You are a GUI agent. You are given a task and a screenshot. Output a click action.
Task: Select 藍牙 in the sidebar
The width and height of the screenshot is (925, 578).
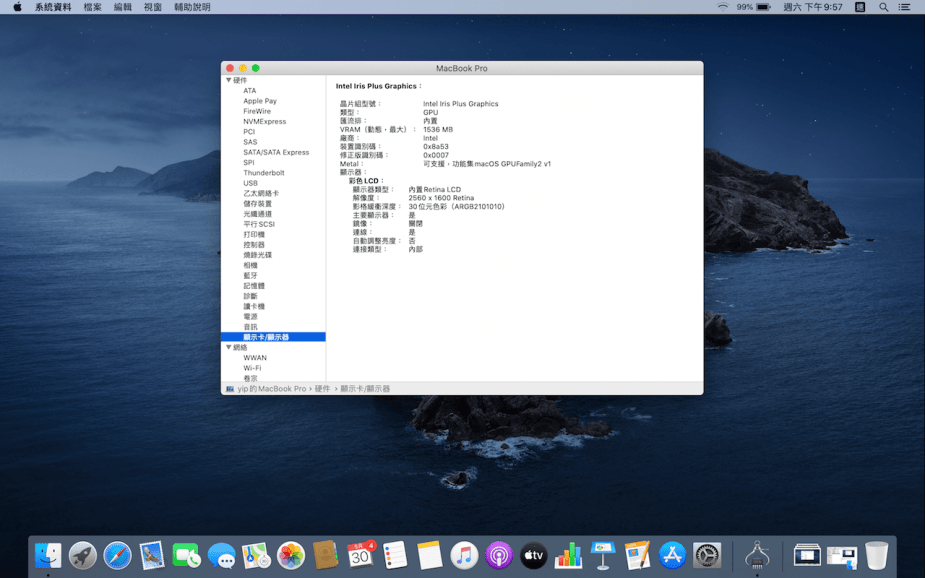(250, 276)
